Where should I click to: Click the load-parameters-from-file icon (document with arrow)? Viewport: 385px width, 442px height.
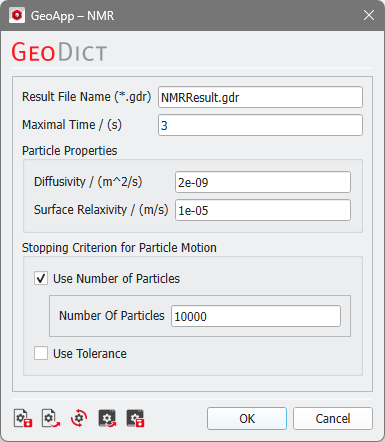point(51,418)
